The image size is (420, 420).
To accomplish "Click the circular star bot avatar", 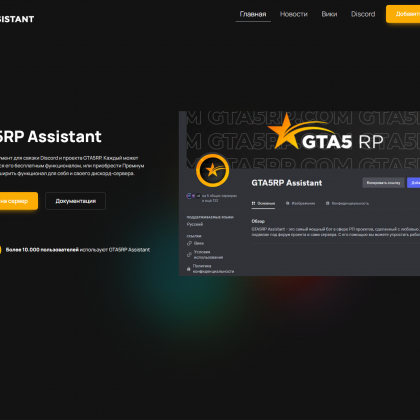I will (x=212, y=170).
